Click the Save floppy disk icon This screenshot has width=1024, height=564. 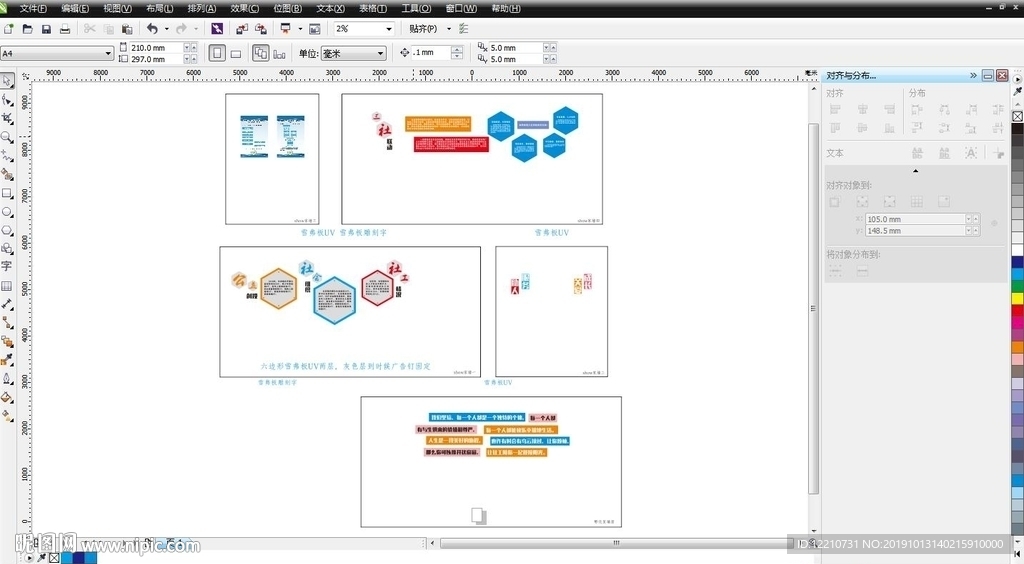coord(46,29)
